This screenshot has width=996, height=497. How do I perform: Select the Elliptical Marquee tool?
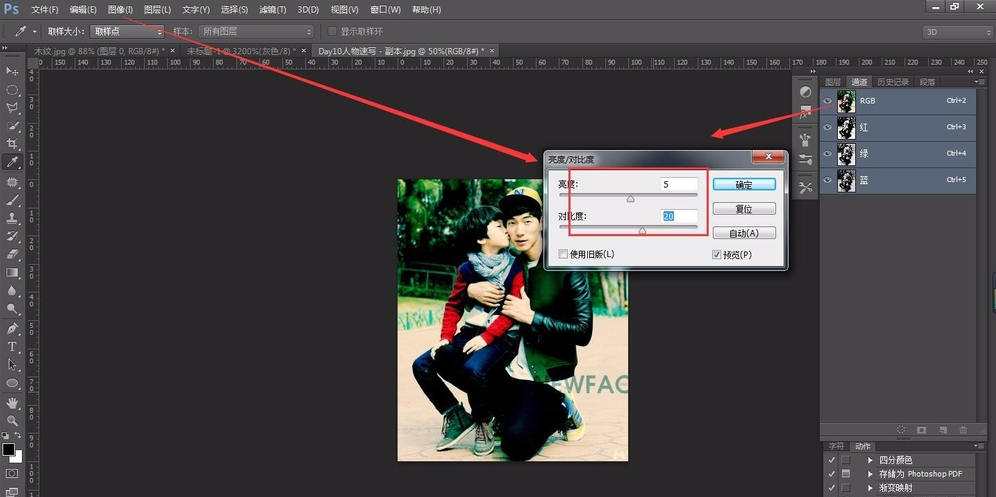click(x=13, y=90)
